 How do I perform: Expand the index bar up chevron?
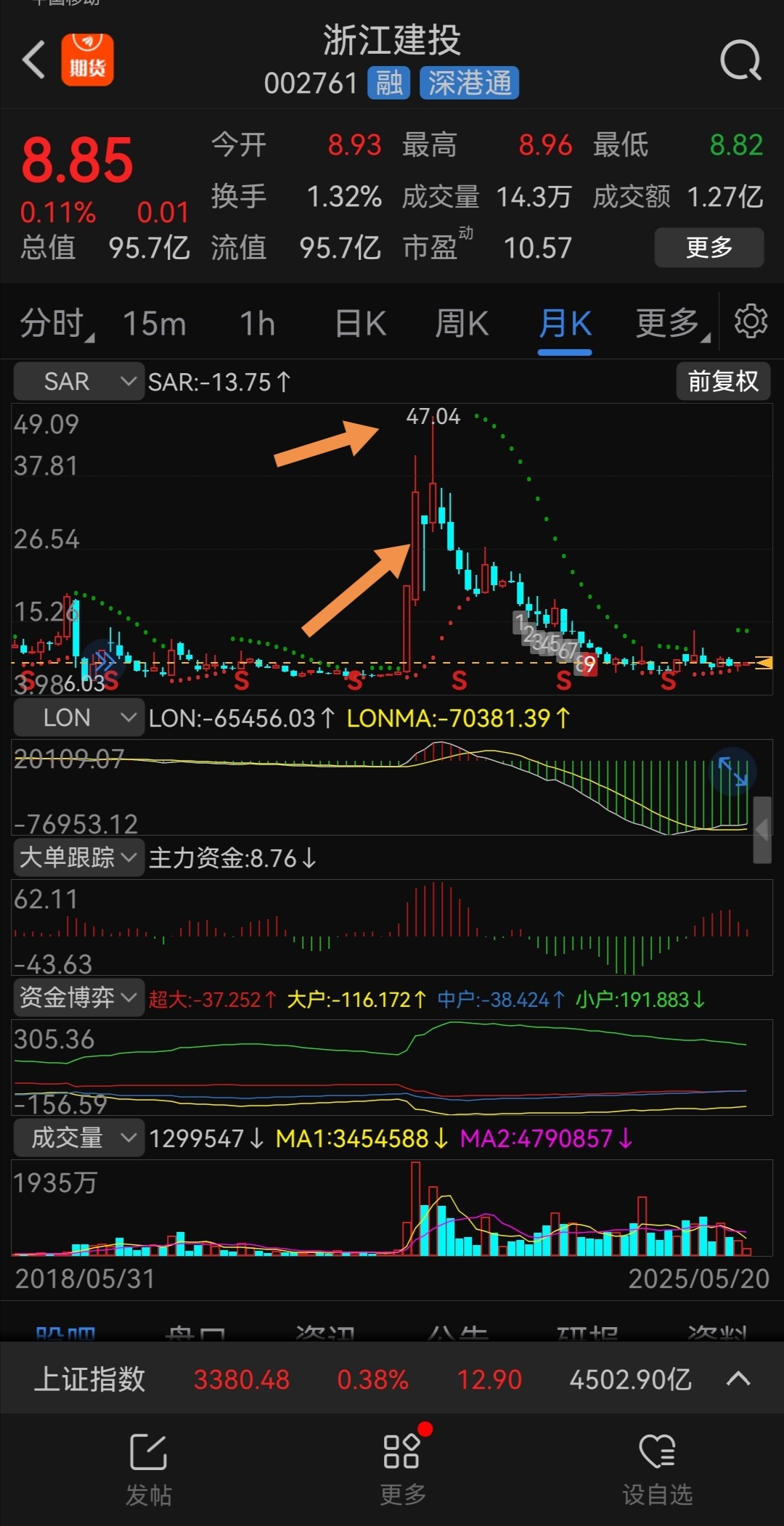(x=738, y=1379)
